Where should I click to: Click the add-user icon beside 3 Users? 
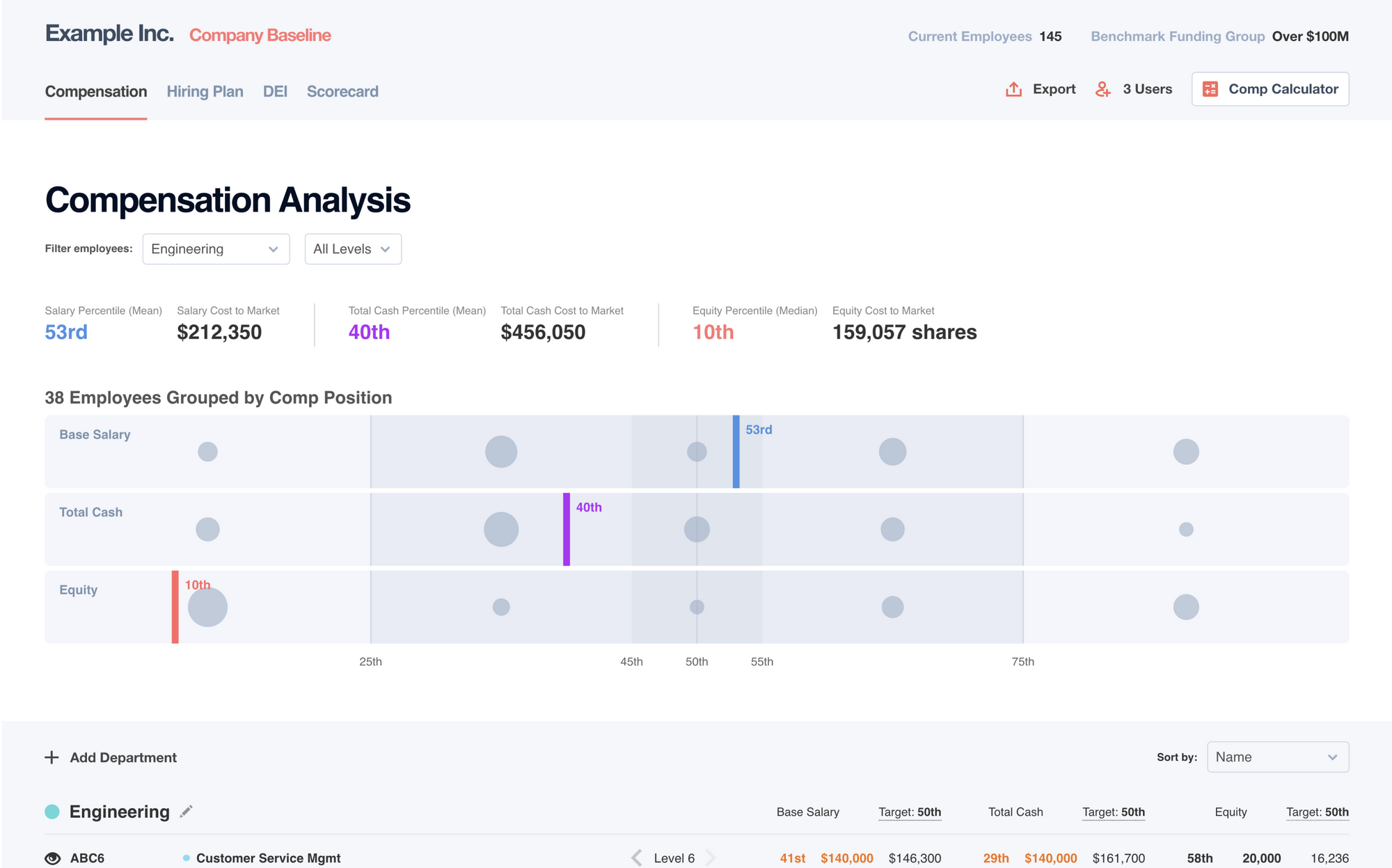(1102, 89)
